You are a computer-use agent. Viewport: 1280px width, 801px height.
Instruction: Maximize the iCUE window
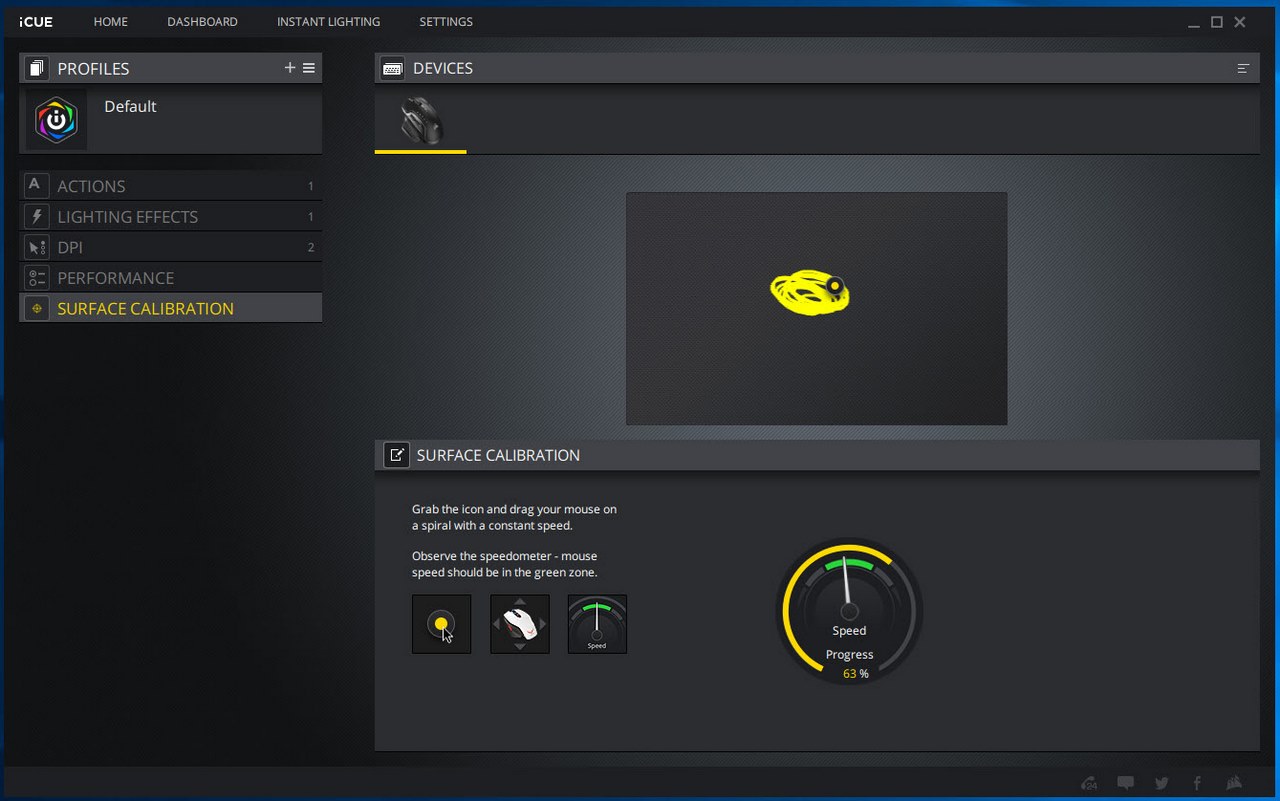point(1217,22)
